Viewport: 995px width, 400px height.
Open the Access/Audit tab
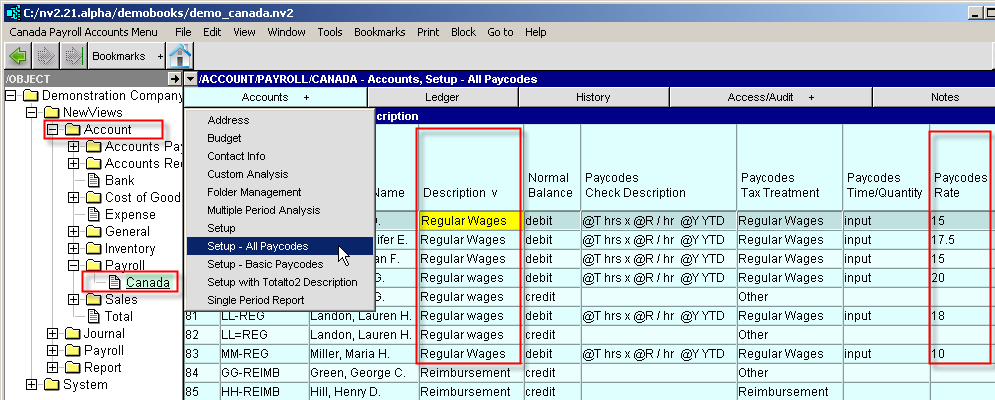pos(770,97)
